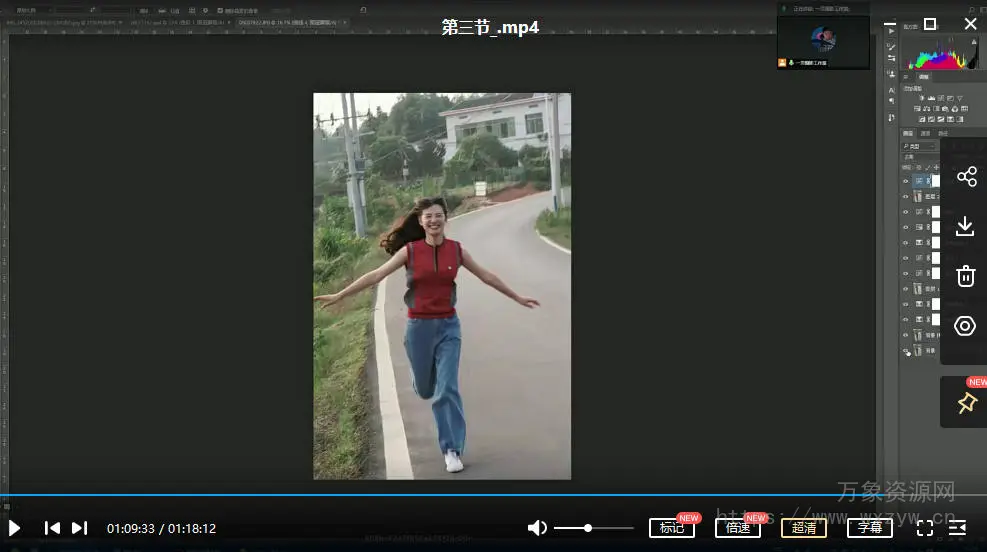Open the 超清 video quality selector

pyautogui.click(x=804, y=528)
